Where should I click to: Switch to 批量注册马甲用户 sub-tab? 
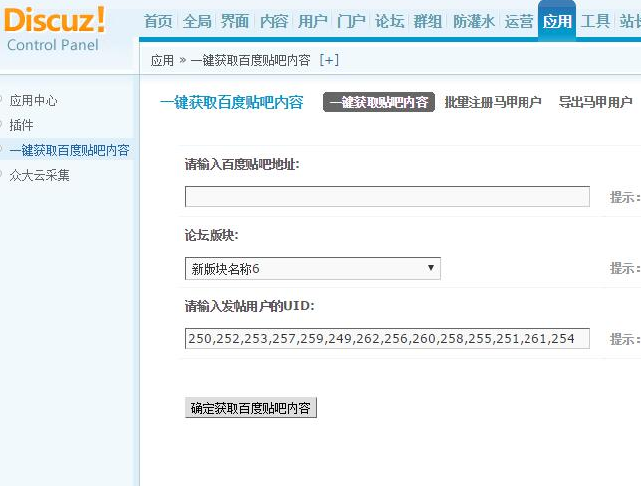coord(493,102)
